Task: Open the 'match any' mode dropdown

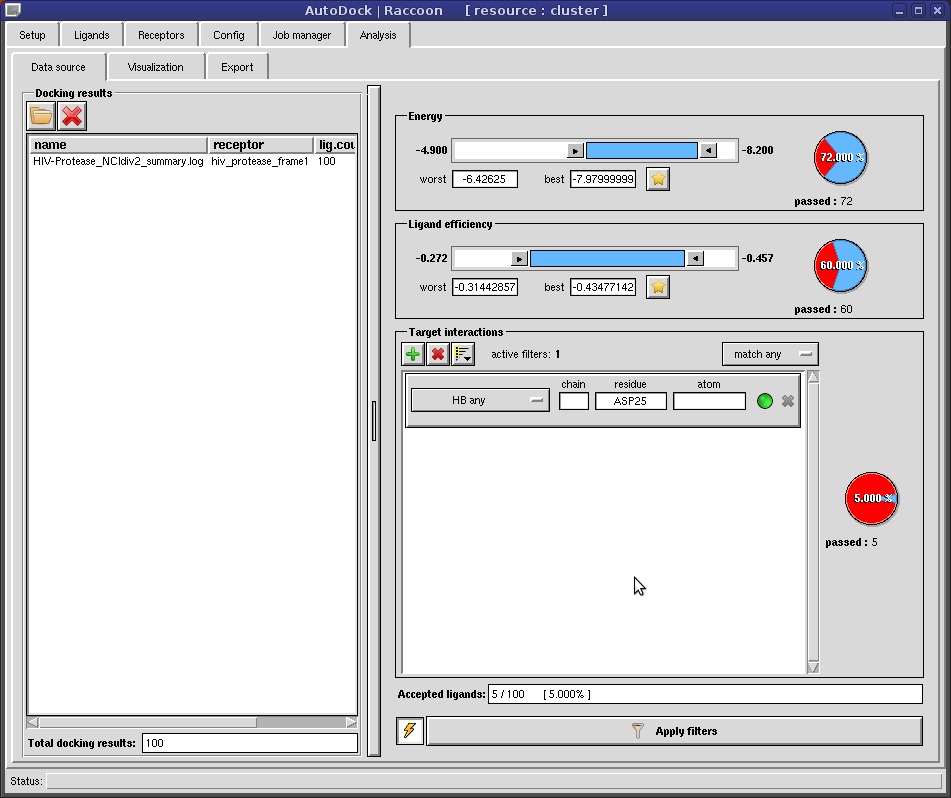Action: pos(770,354)
